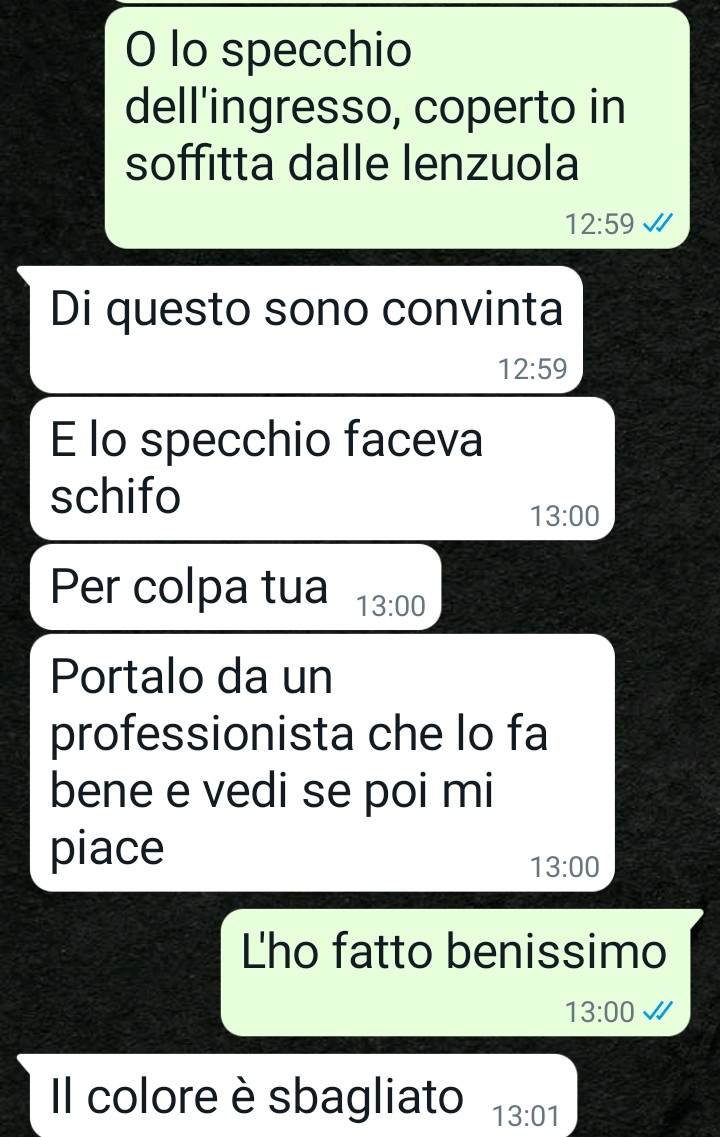Tap empty dark chat background beside "Per colpa tua"
The width and height of the screenshot is (720, 1137).
tap(580, 587)
